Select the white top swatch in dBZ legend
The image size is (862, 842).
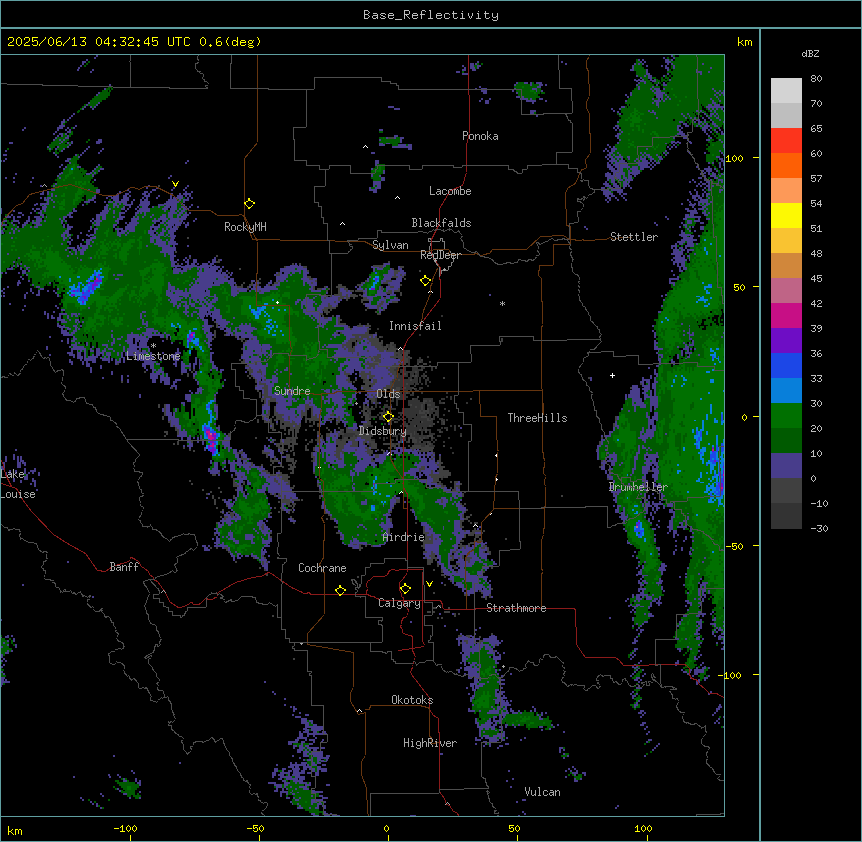point(786,91)
